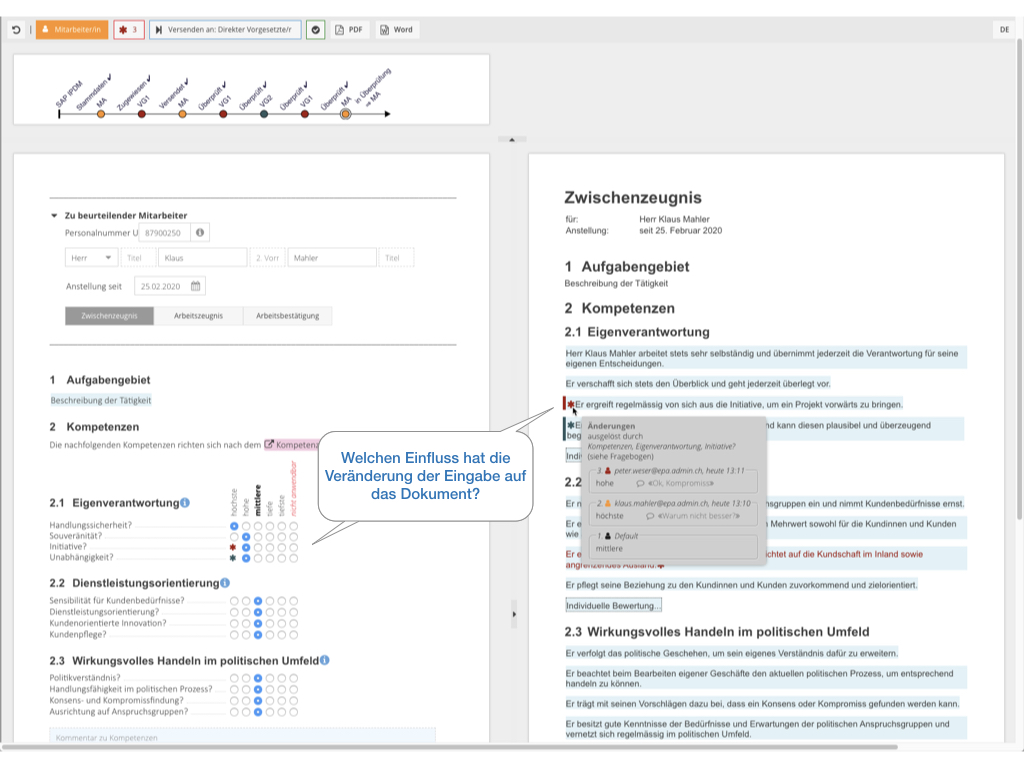Select hohe radio for Souveränität
This screenshot has height=768, width=1024.
246,537
